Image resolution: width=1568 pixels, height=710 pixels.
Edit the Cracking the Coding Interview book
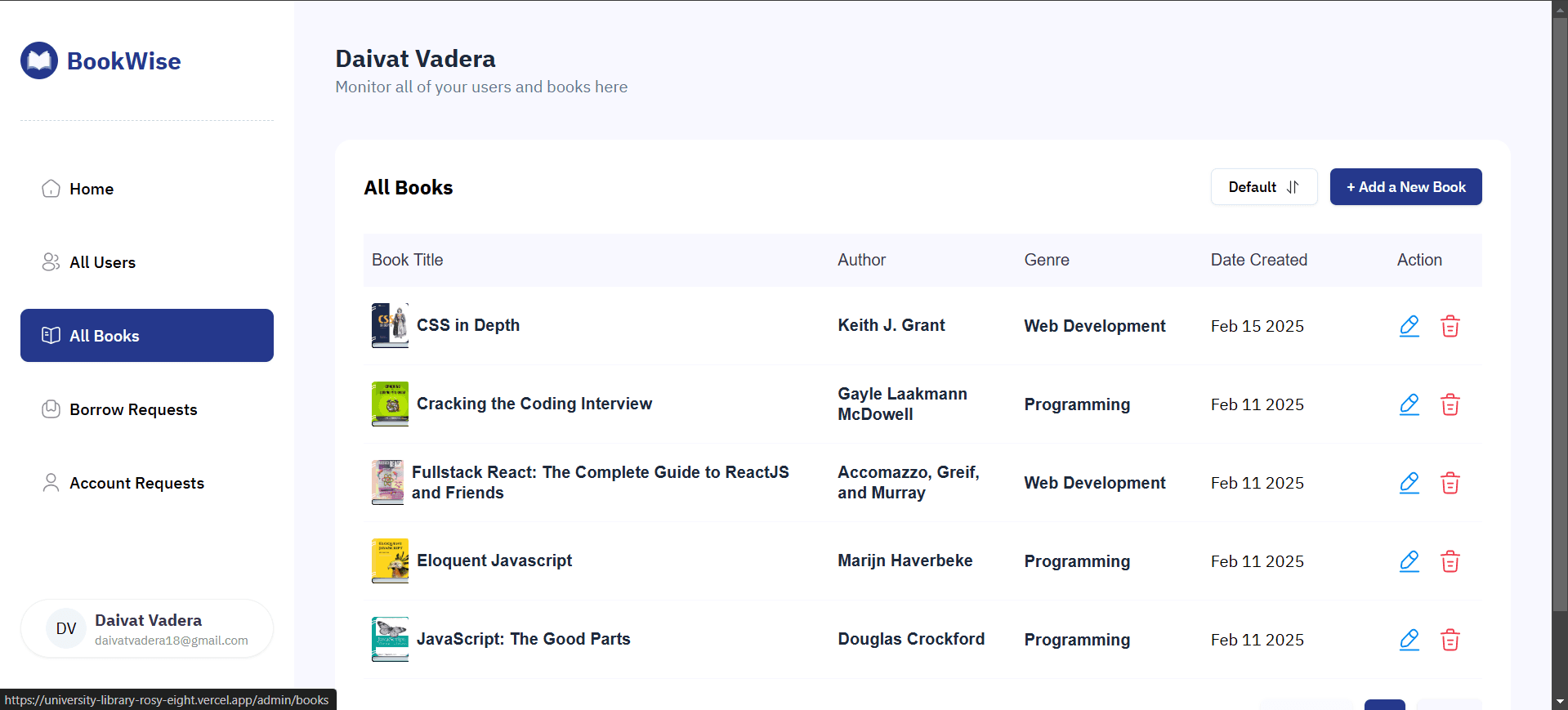click(1409, 404)
